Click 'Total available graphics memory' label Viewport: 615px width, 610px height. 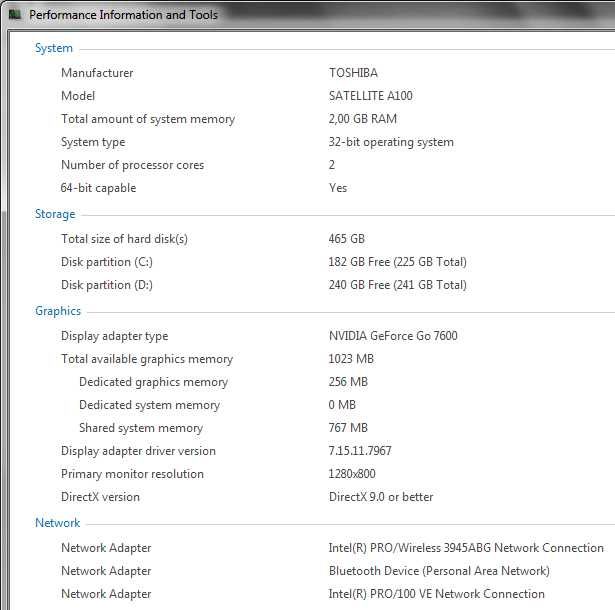coord(147,359)
